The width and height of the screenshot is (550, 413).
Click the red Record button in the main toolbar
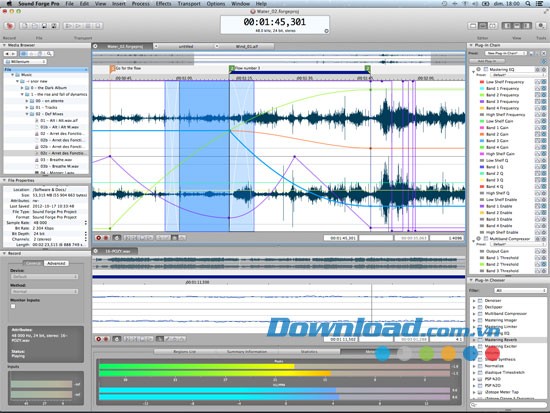tap(9, 26)
